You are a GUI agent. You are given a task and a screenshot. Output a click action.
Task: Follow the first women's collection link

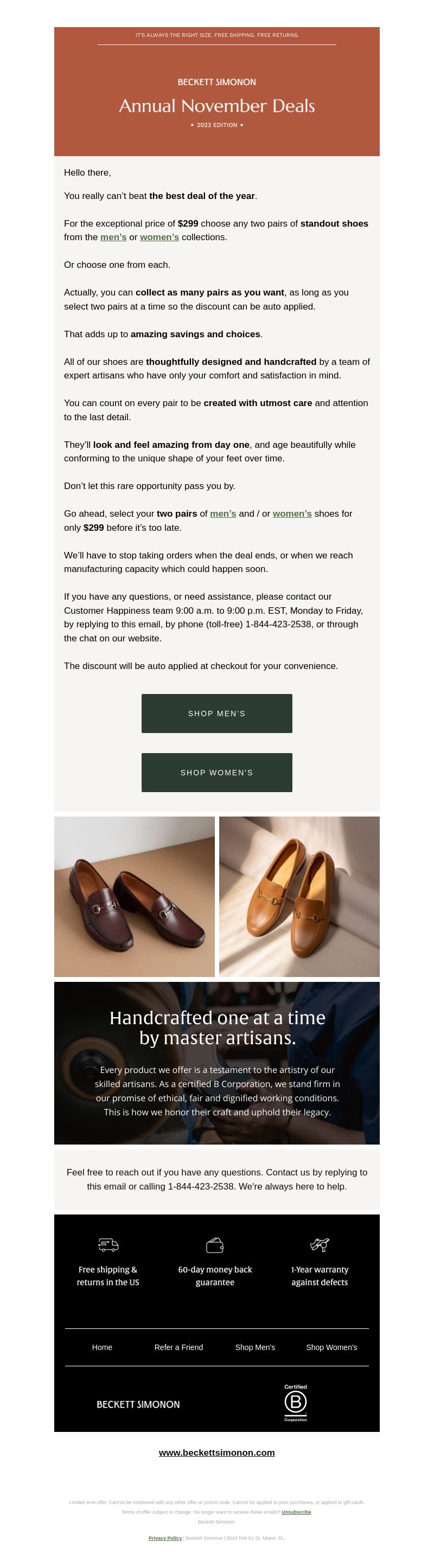[159, 237]
